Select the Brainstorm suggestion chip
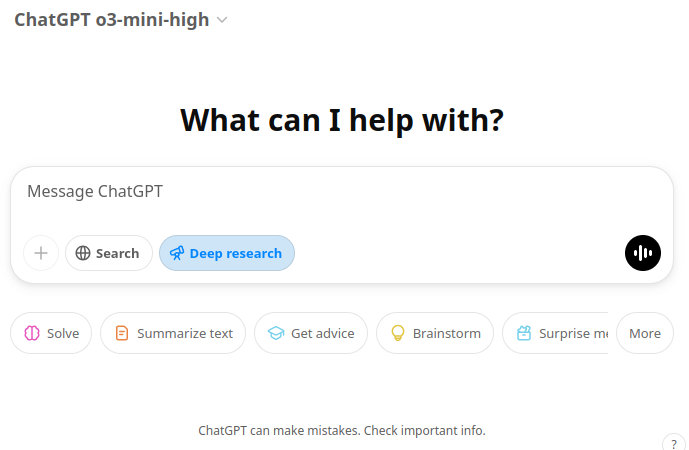 435,333
